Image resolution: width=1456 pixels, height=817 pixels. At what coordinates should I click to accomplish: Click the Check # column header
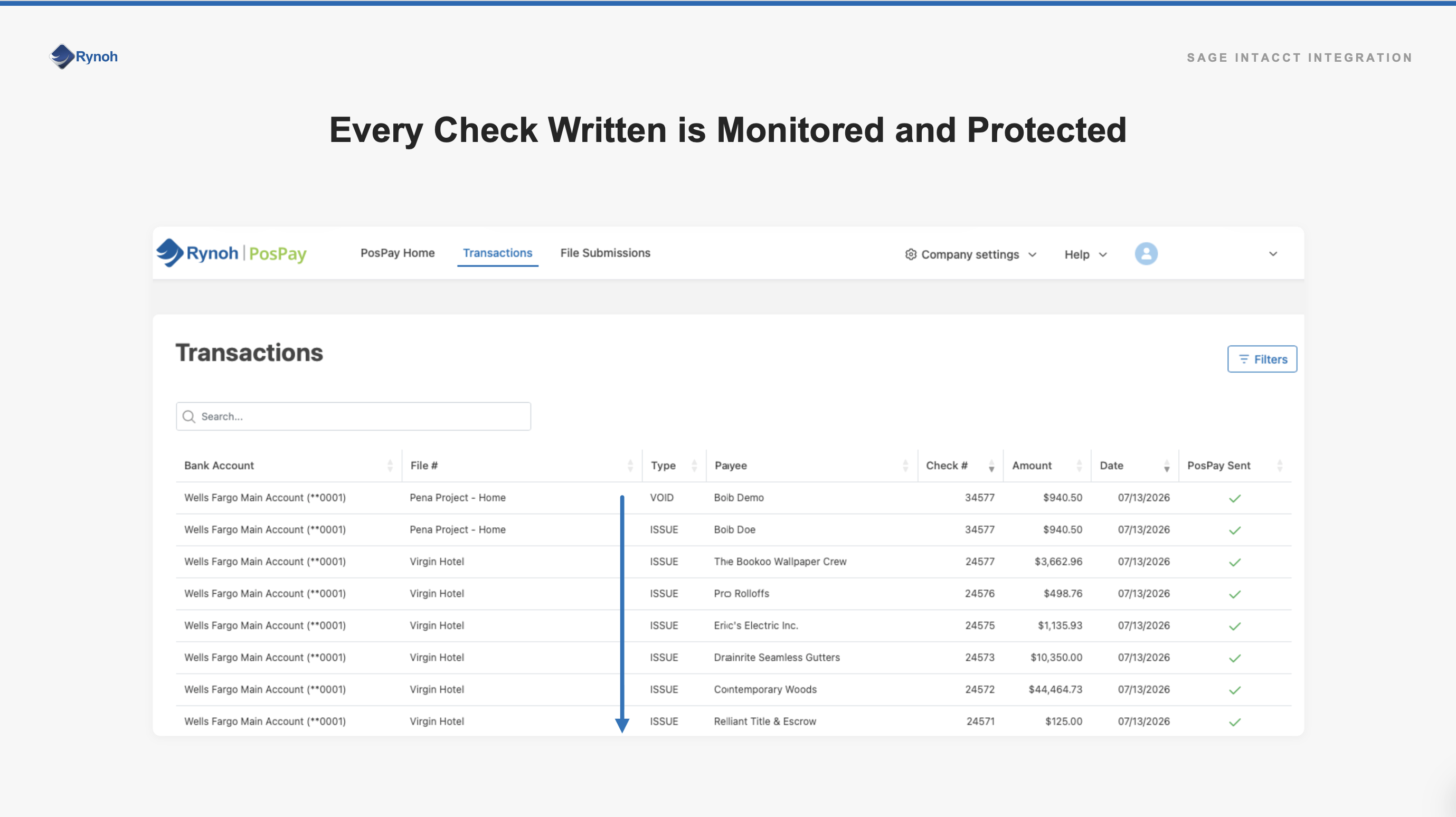tap(946, 465)
